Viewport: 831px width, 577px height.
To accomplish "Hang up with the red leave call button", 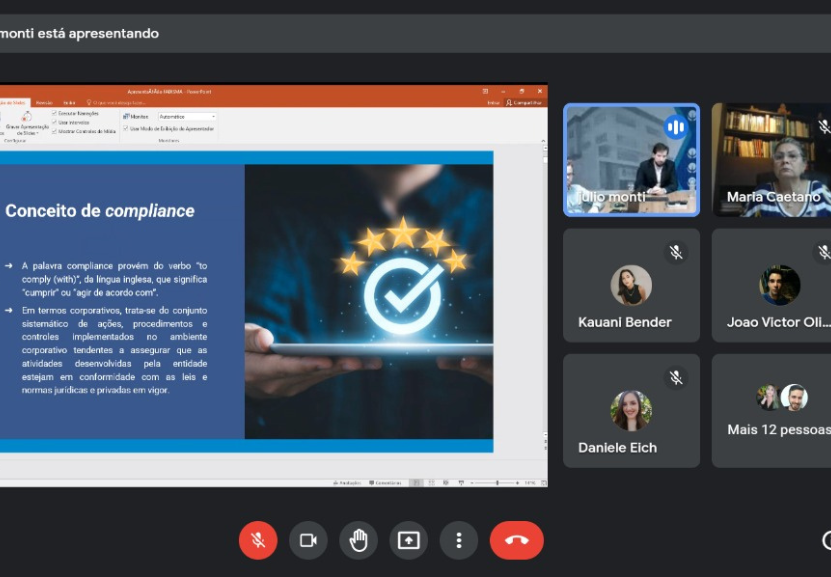I will pyautogui.click(x=516, y=540).
